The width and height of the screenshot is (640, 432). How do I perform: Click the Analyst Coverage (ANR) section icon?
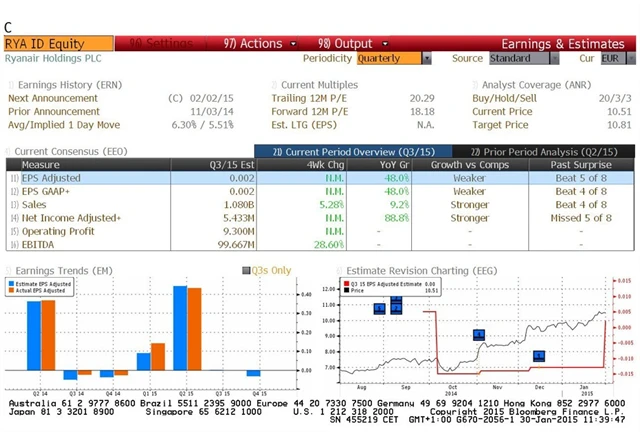coord(474,85)
